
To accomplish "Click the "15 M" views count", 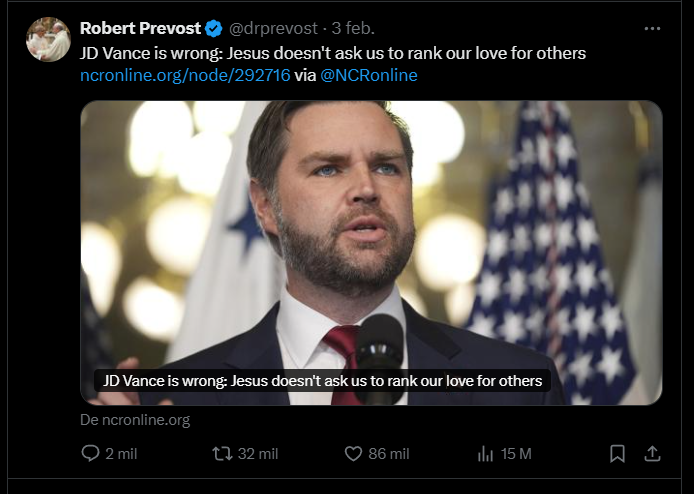I will (x=516, y=453).
